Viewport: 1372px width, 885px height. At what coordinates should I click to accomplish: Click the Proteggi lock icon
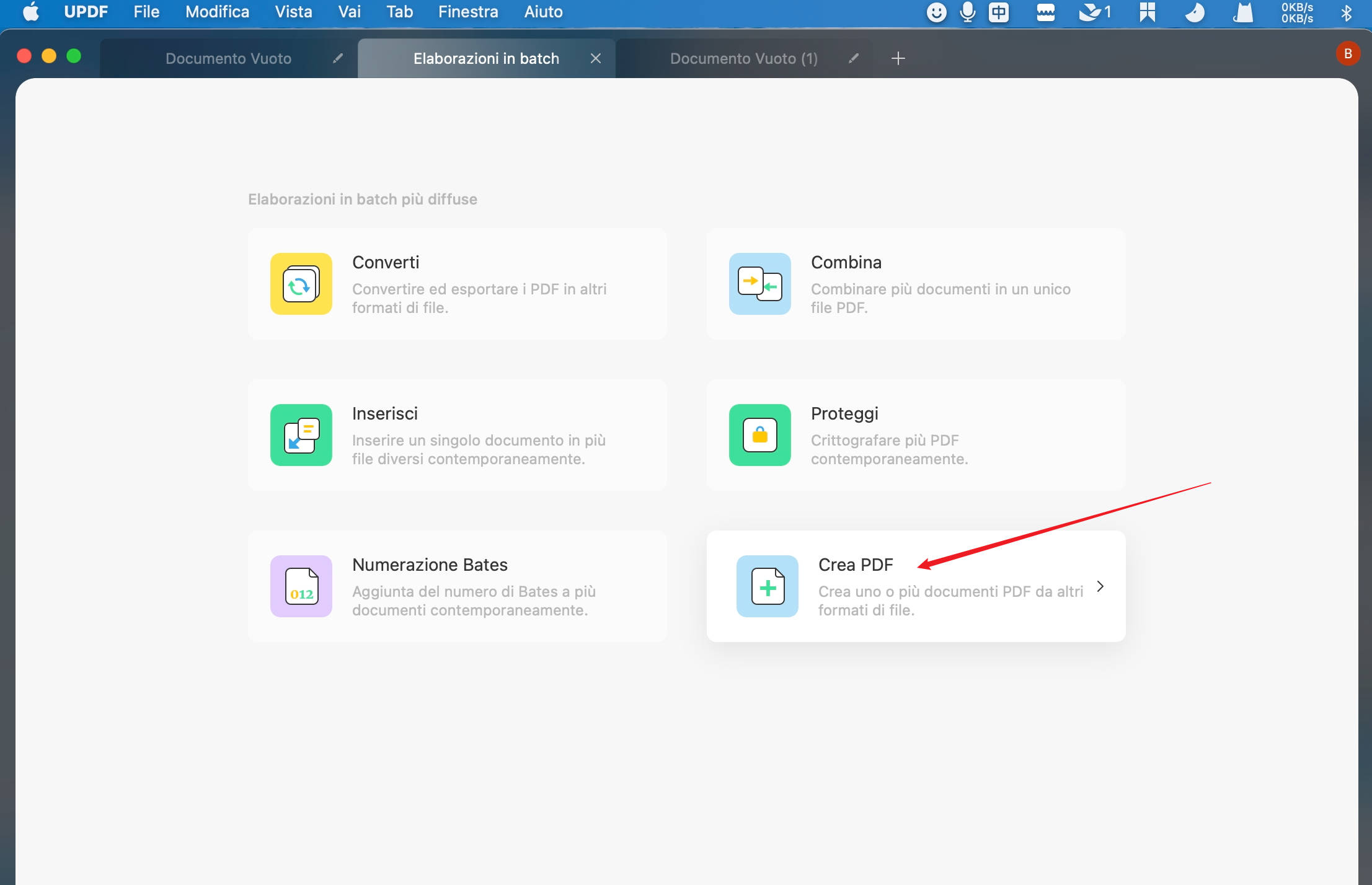point(760,435)
